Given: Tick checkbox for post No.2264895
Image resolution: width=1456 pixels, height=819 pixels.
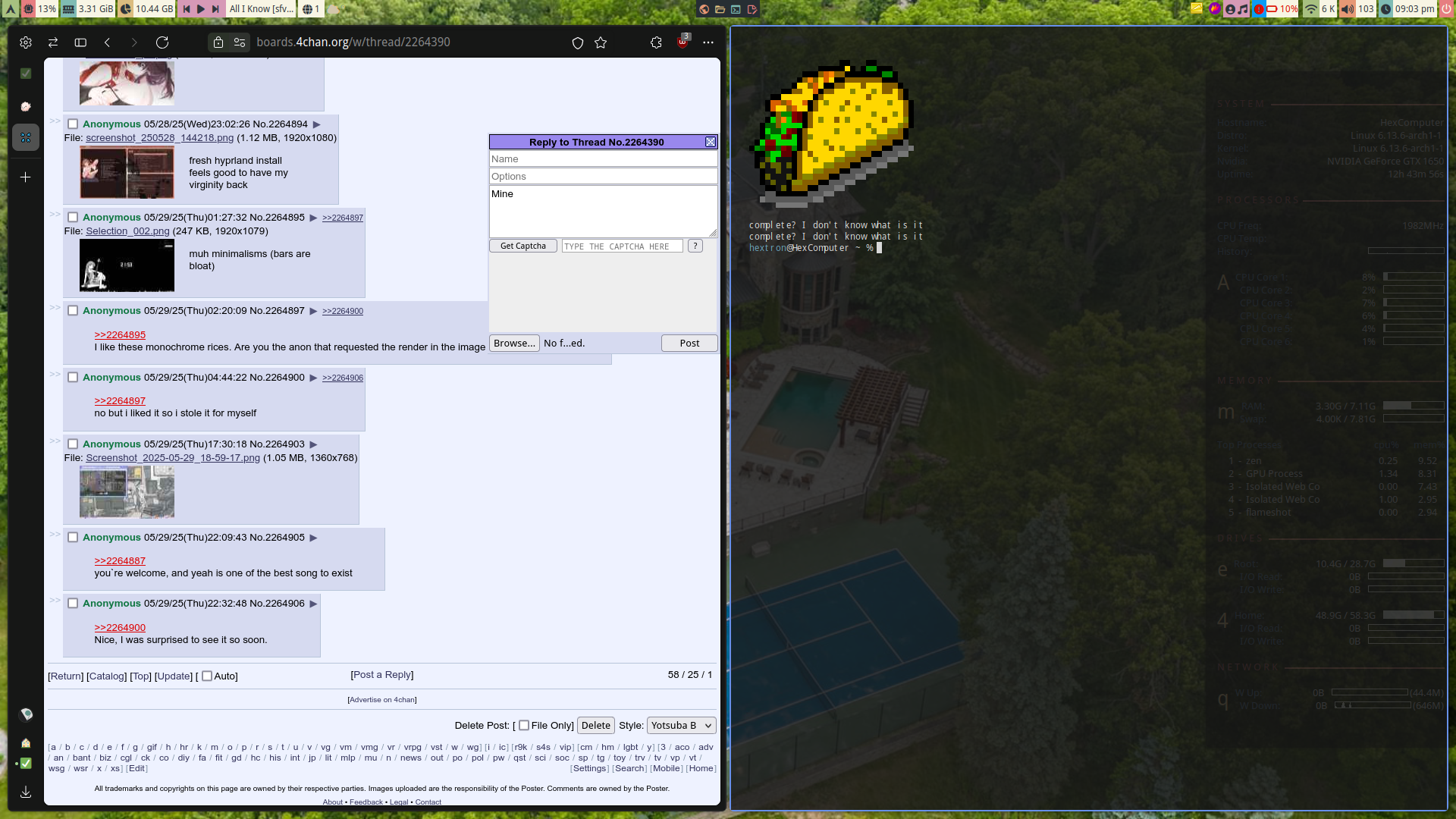Looking at the screenshot, I should 73,218.
